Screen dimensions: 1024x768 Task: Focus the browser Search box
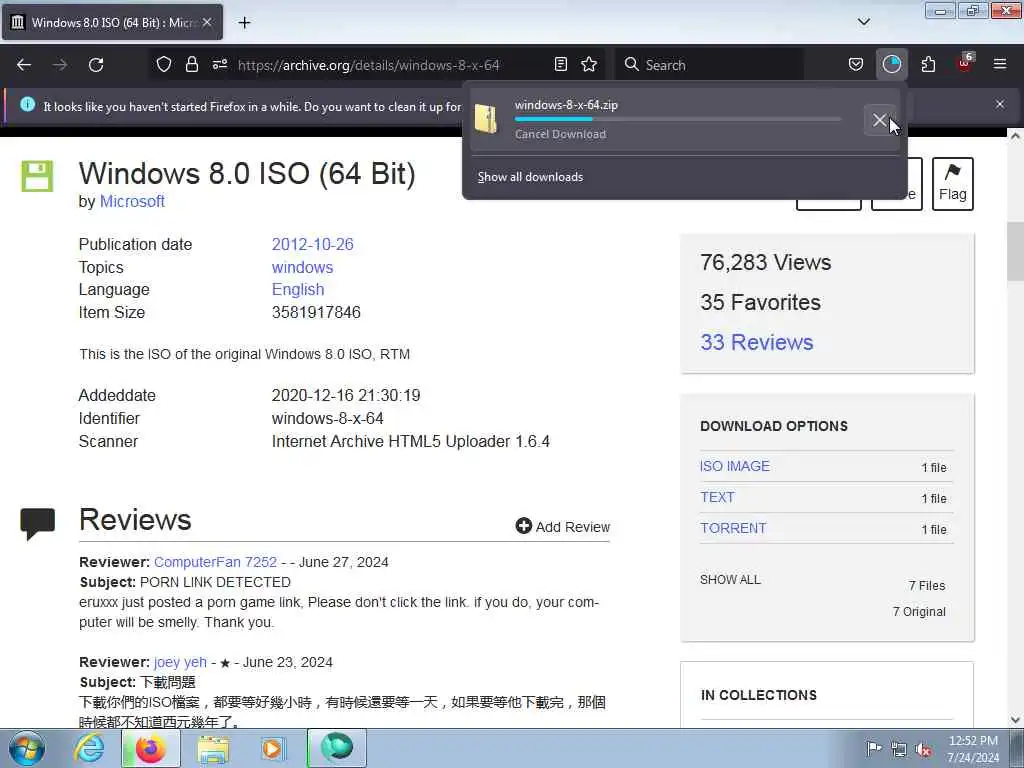click(x=709, y=65)
